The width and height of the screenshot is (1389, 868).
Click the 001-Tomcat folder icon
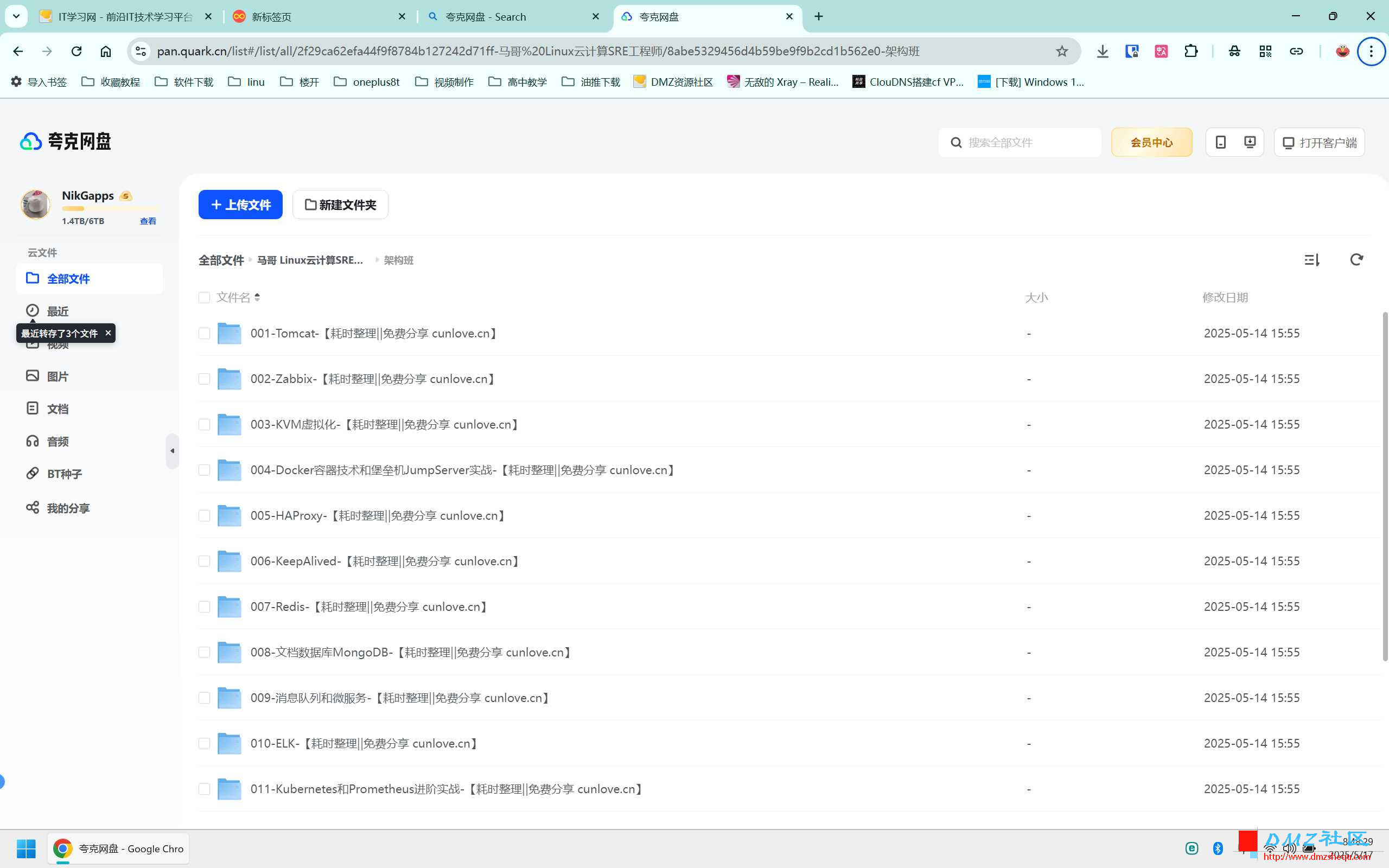click(x=229, y=333)
